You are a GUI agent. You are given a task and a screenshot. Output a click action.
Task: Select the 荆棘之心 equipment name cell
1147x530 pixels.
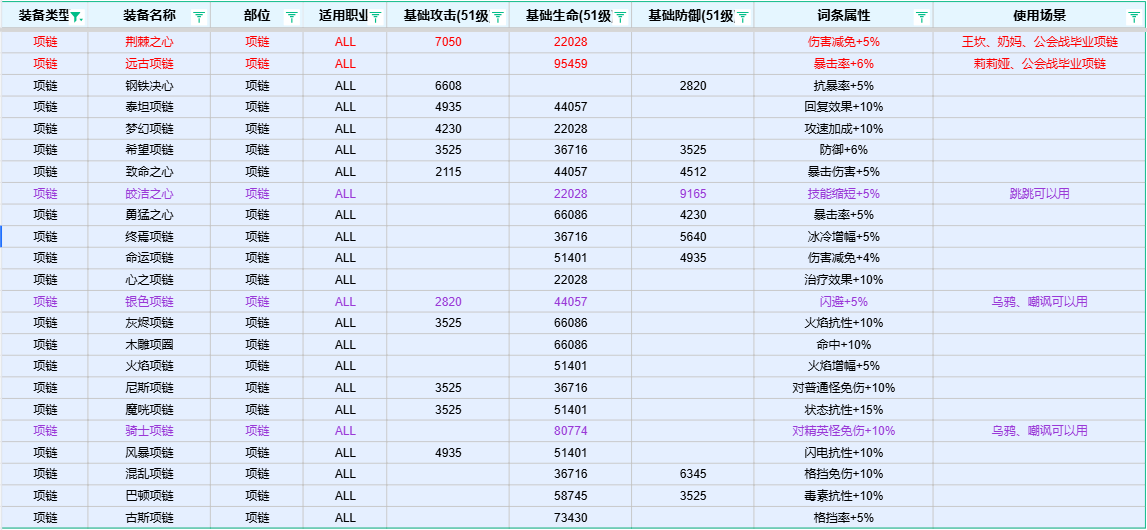point(149,42)
